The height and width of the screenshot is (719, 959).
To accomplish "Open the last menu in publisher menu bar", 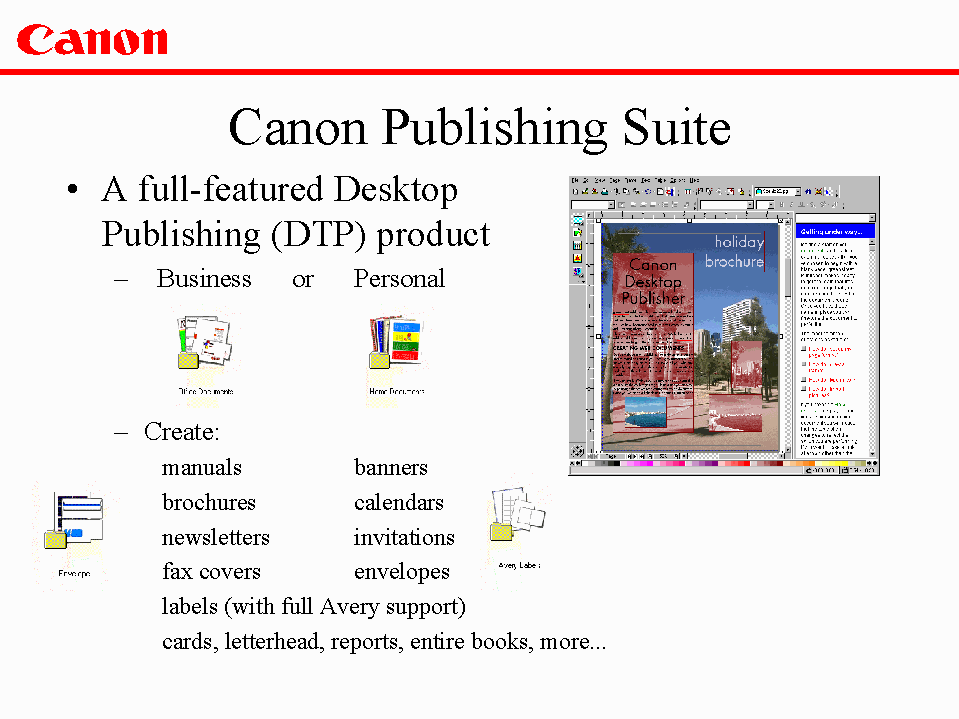I will [695, 180].
